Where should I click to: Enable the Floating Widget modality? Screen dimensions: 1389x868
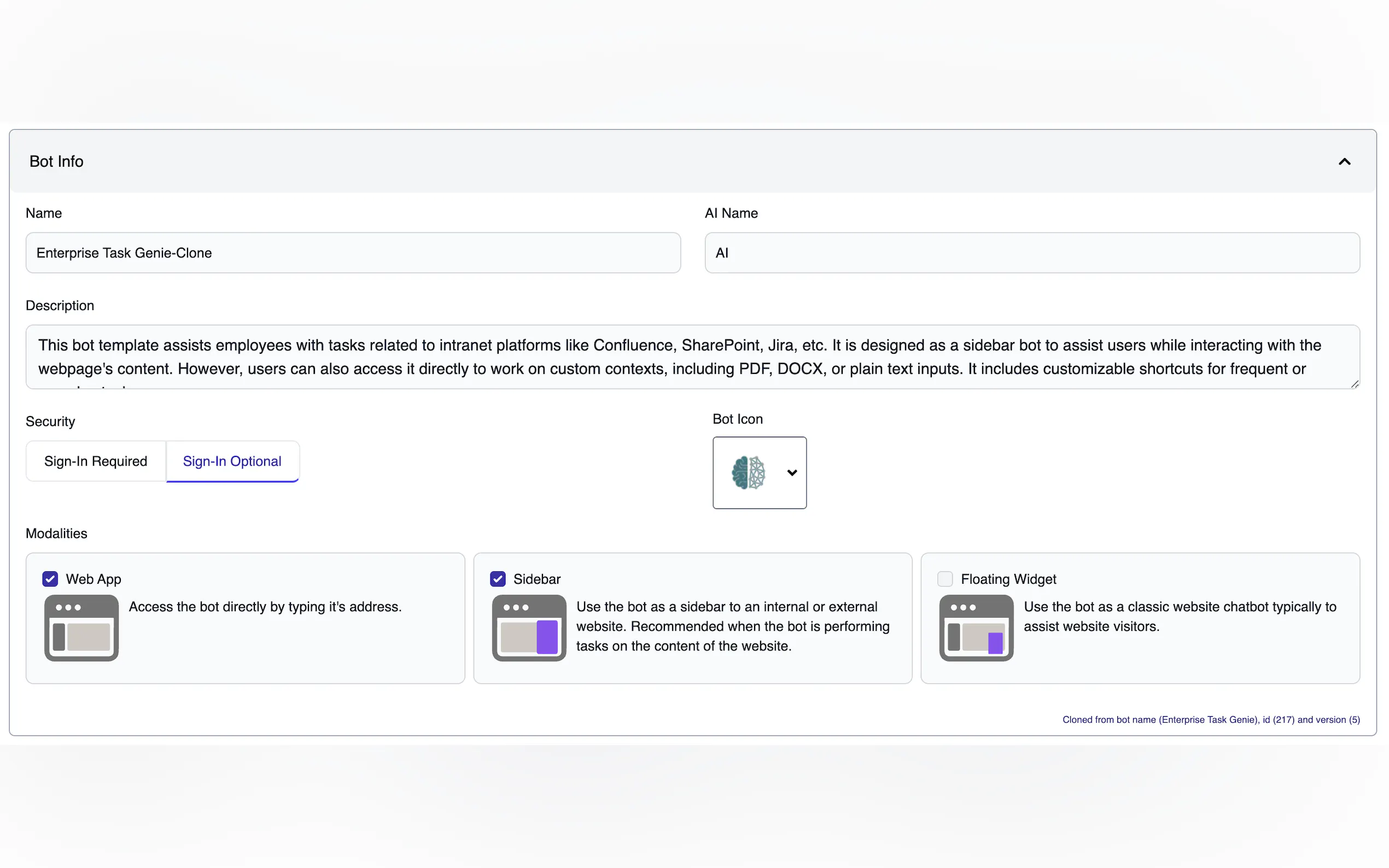tap(944, 579)
